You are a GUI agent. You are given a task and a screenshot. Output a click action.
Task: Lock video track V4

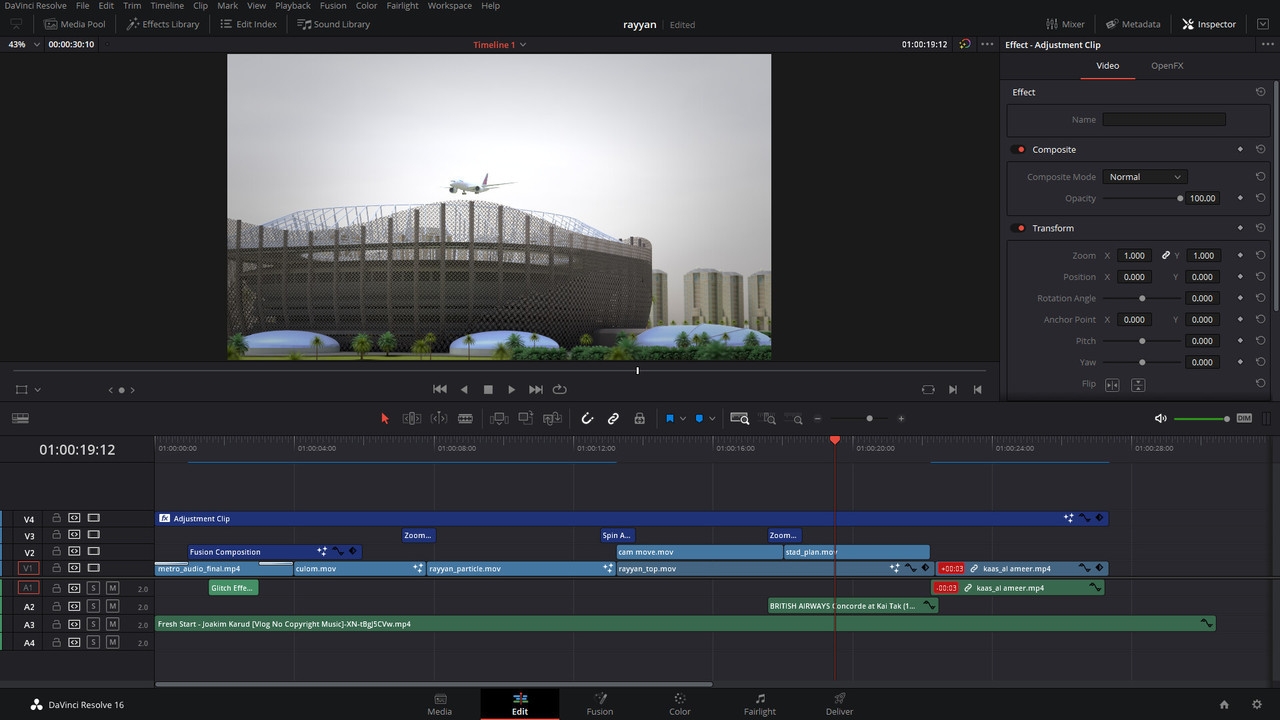(57, 518)
